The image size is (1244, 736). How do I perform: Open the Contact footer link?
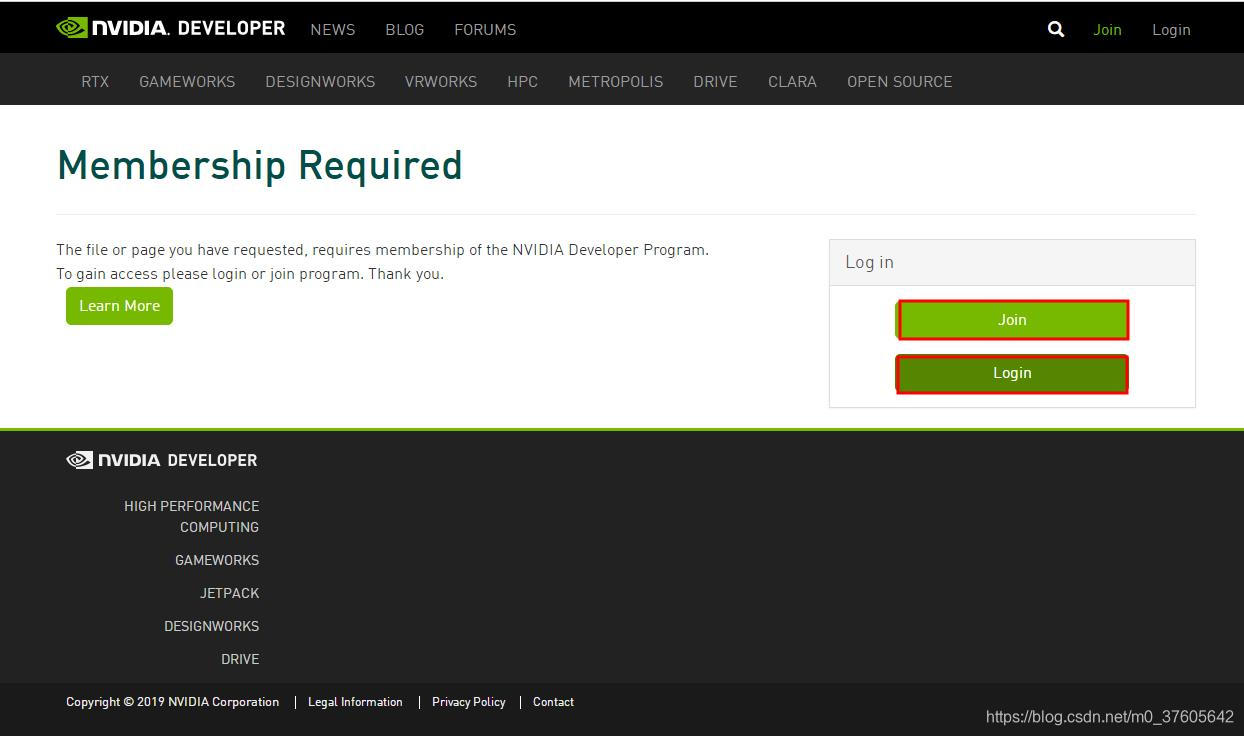click(553, 702)
